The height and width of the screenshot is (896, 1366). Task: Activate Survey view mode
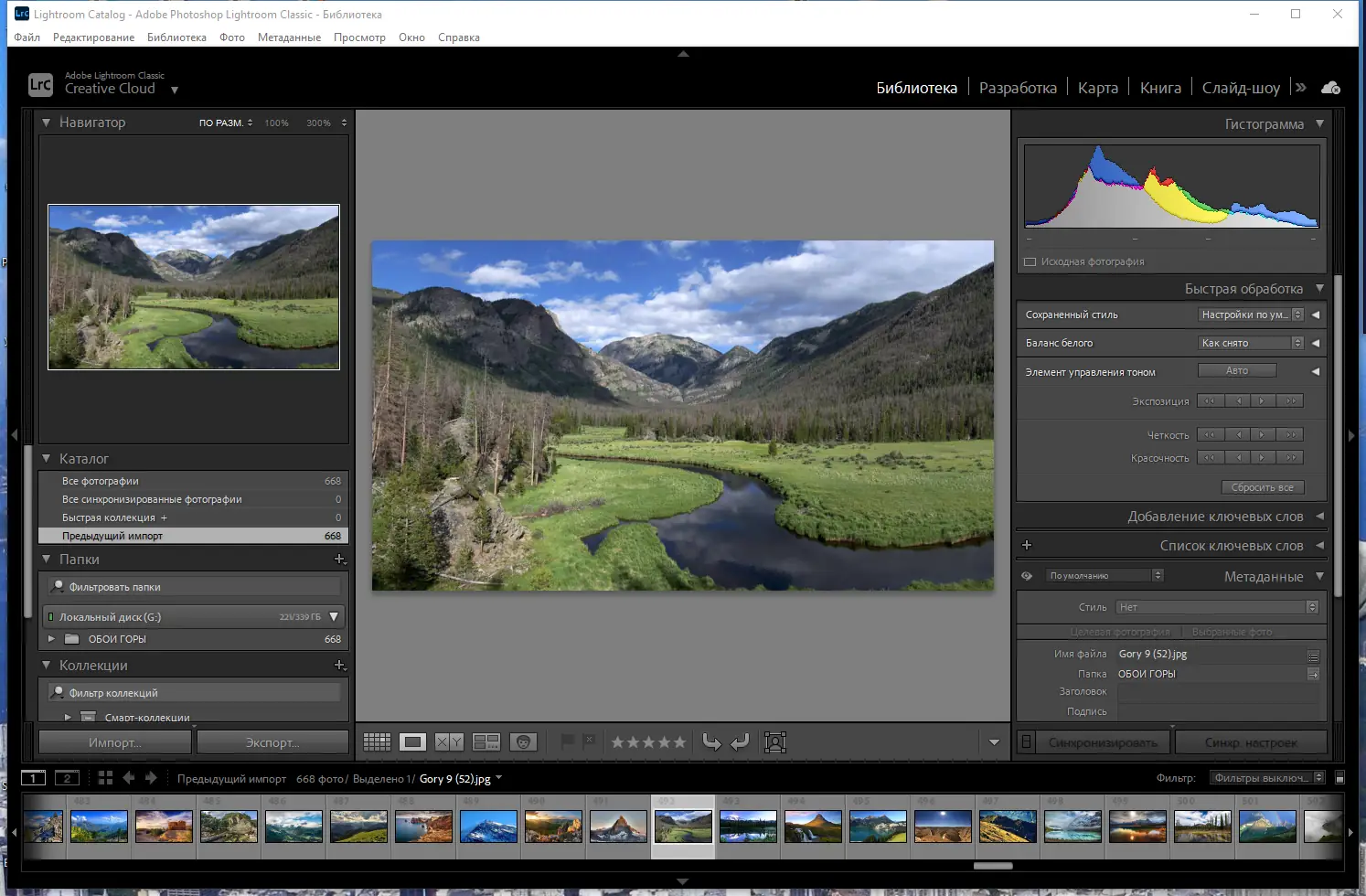click(486, 741)
